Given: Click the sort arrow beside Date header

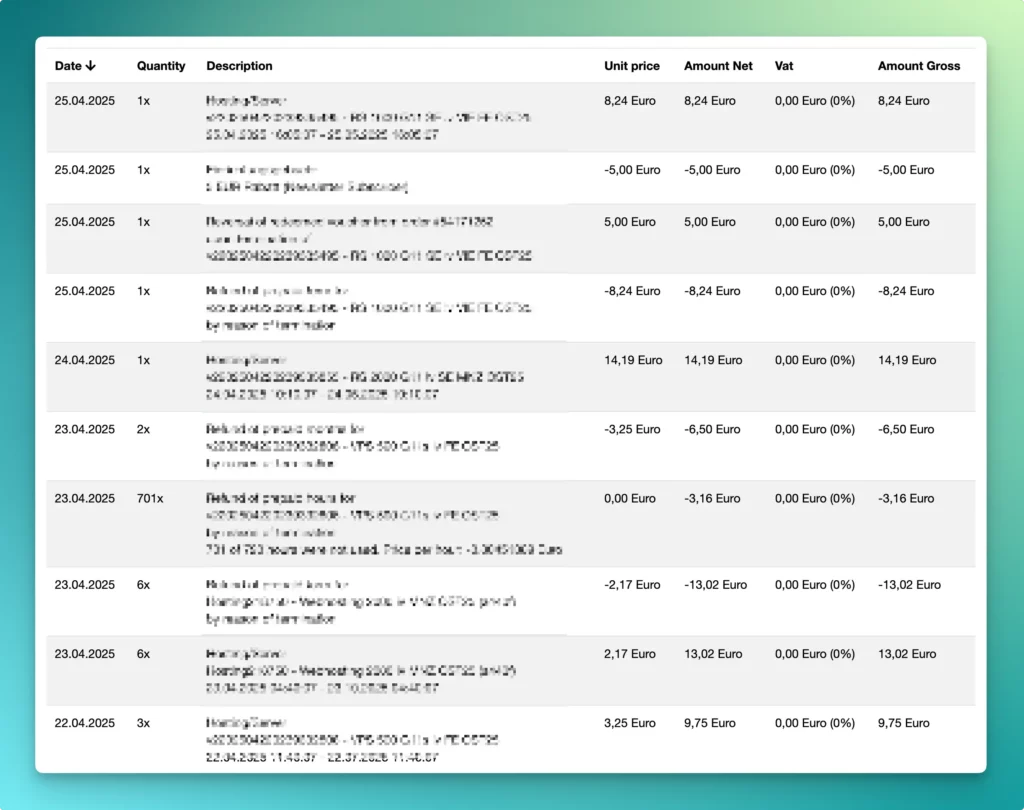Looking at the screenshot, I should (x=91, y=66).
